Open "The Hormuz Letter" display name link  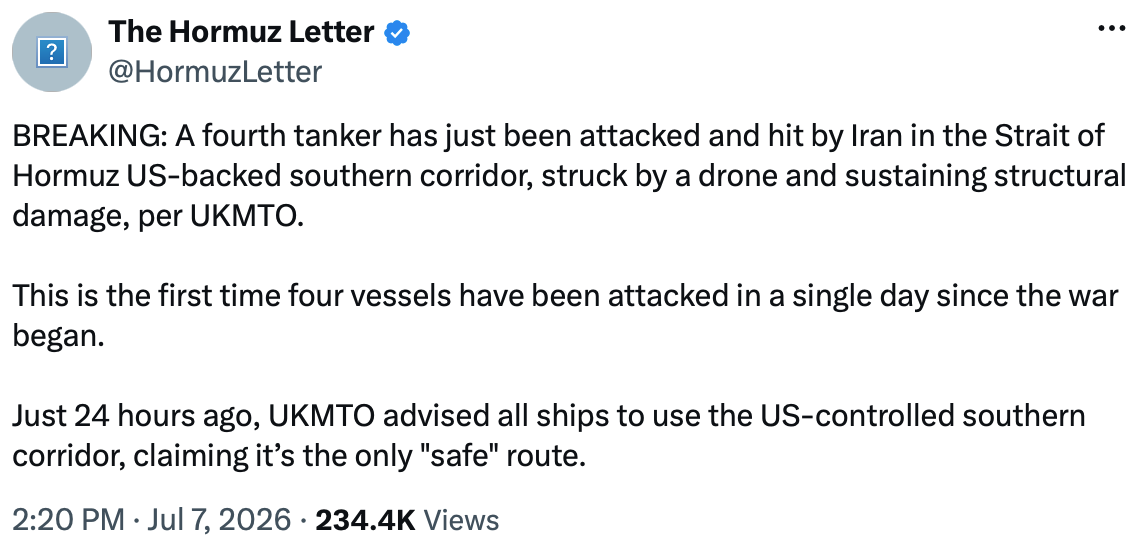click(242, 32)
